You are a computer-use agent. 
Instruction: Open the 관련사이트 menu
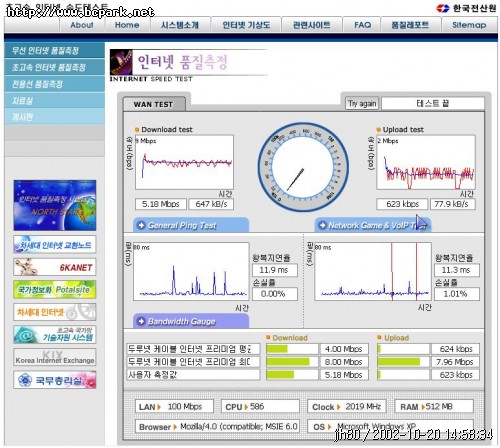pos(312,25)
